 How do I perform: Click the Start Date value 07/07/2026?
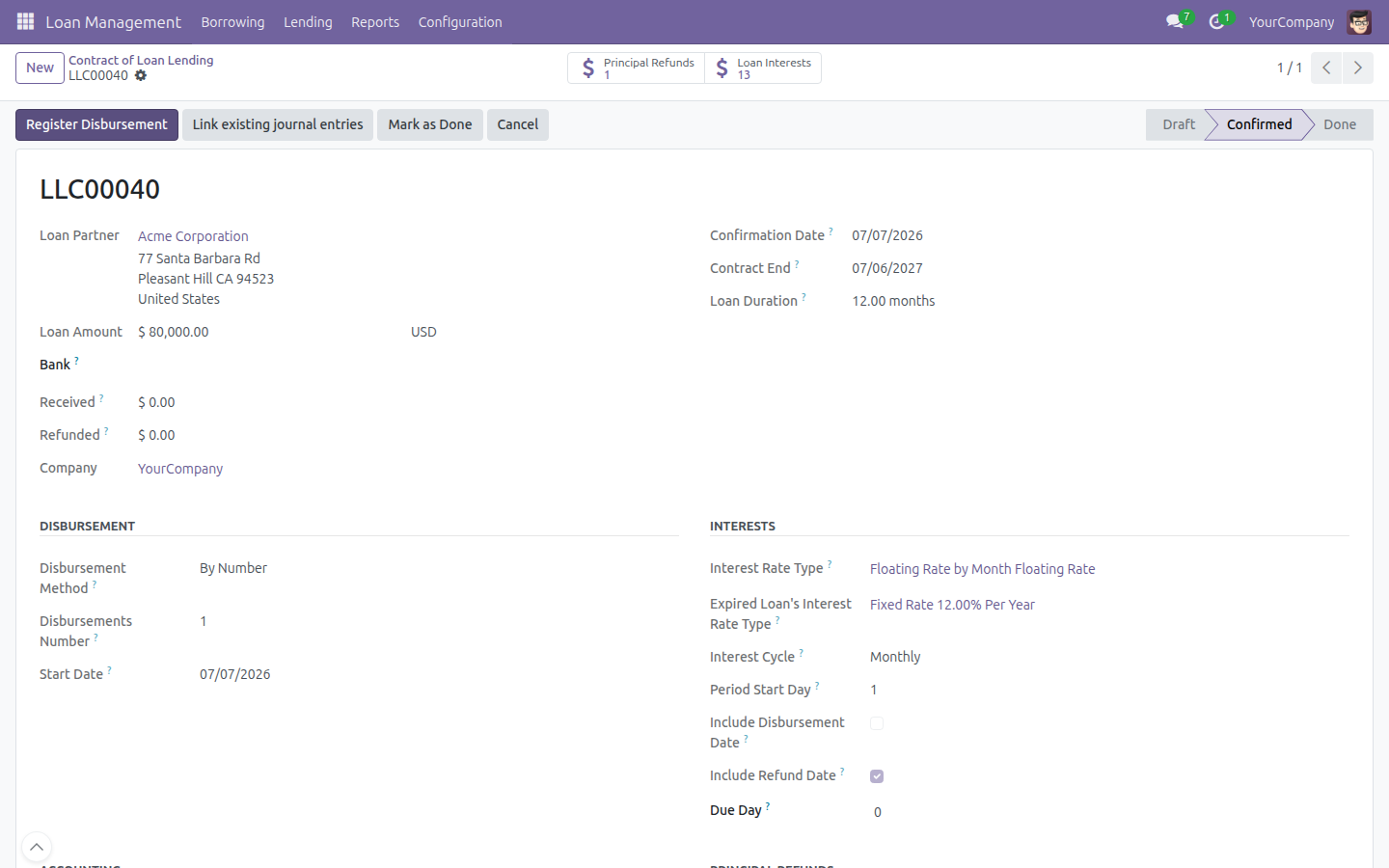coord(235,674)
